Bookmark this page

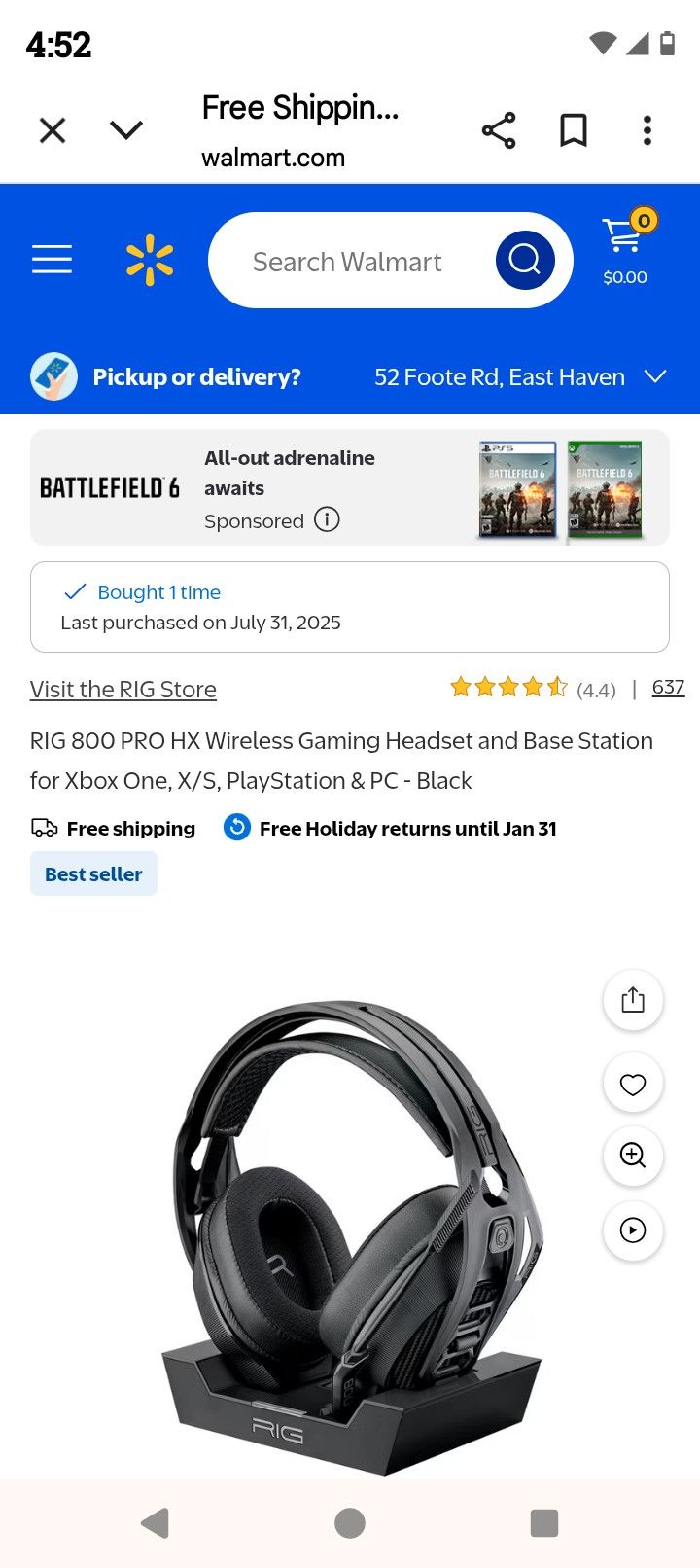tap(574, 130)
